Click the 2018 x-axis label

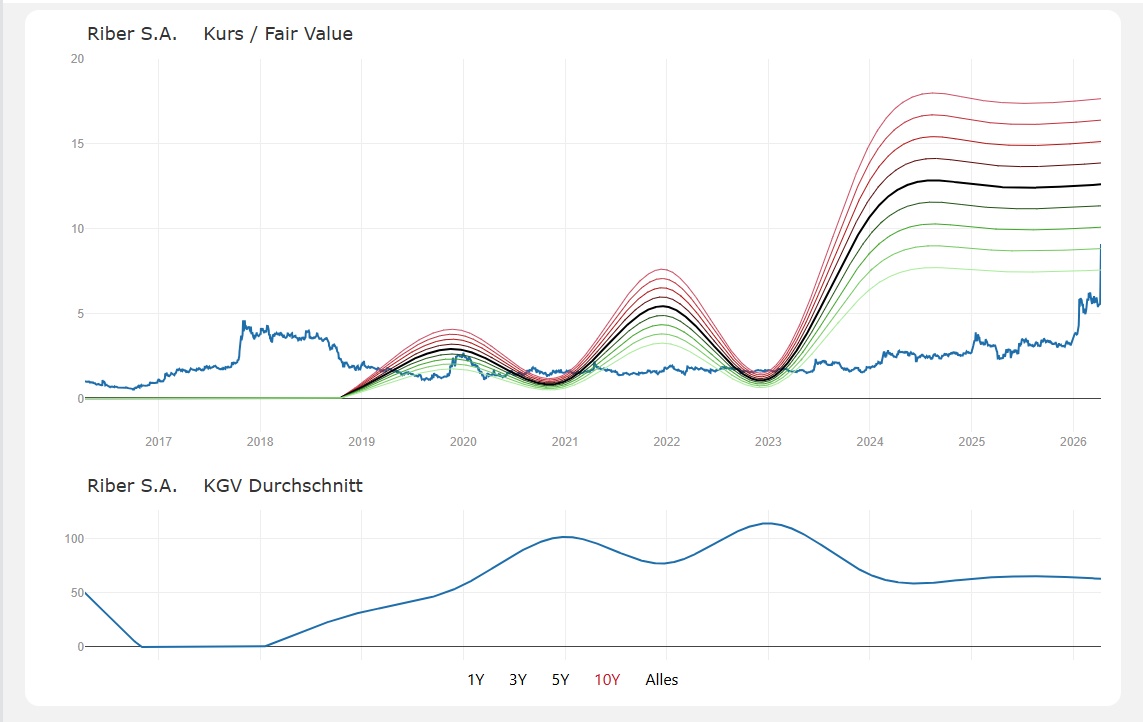click(x=260, y=441)
